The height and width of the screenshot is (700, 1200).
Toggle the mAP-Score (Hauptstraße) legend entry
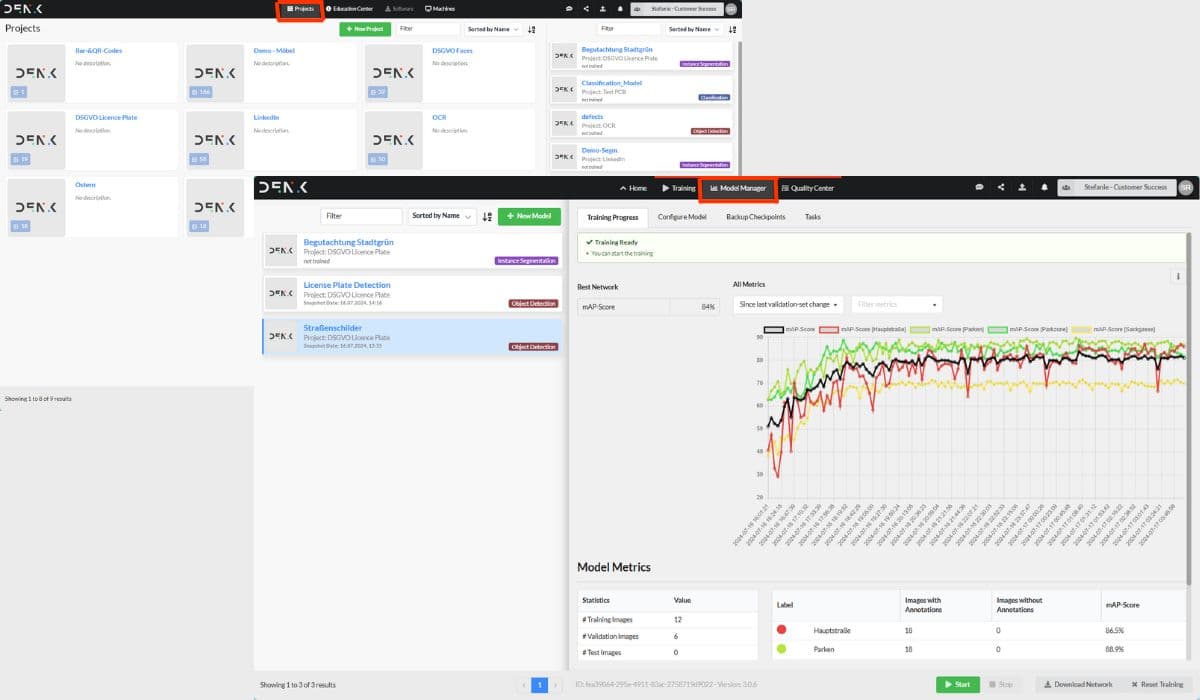[x=857, y=329]
